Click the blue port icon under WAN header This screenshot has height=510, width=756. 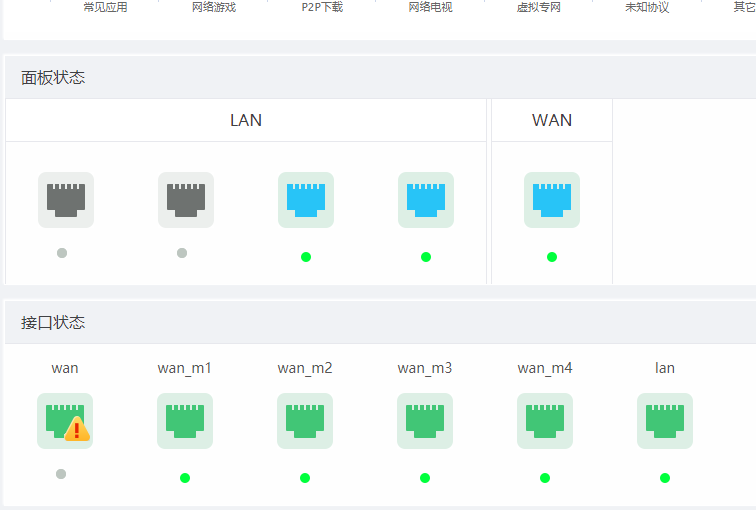[x=552, y=200]
